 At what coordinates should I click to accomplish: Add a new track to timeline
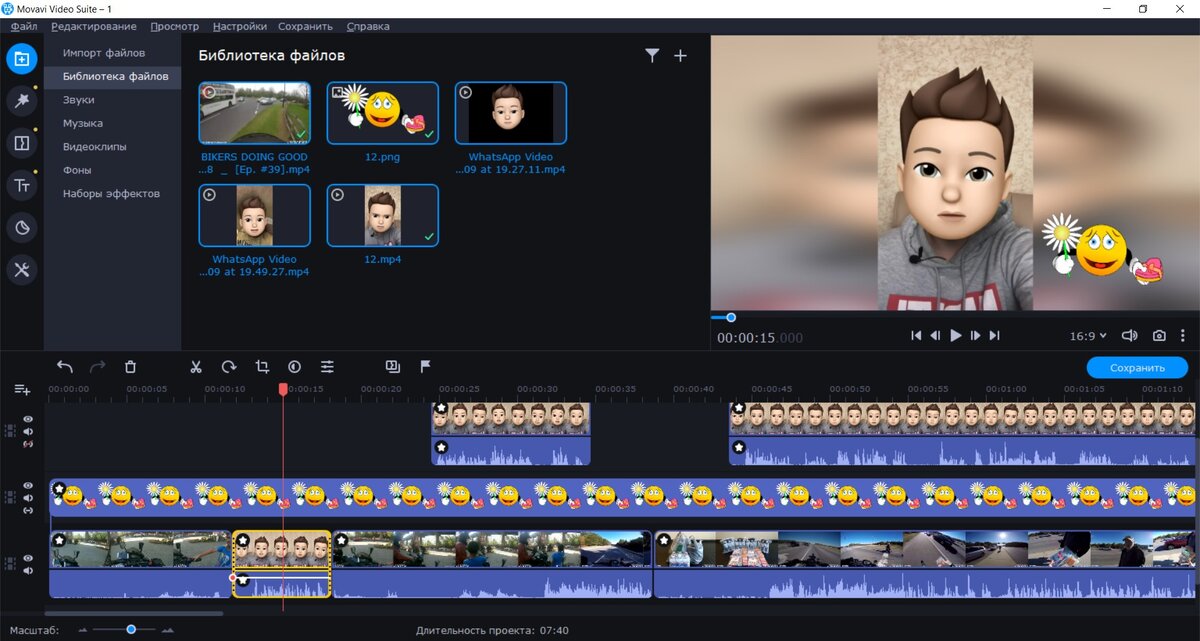click(x=22, y=389)
